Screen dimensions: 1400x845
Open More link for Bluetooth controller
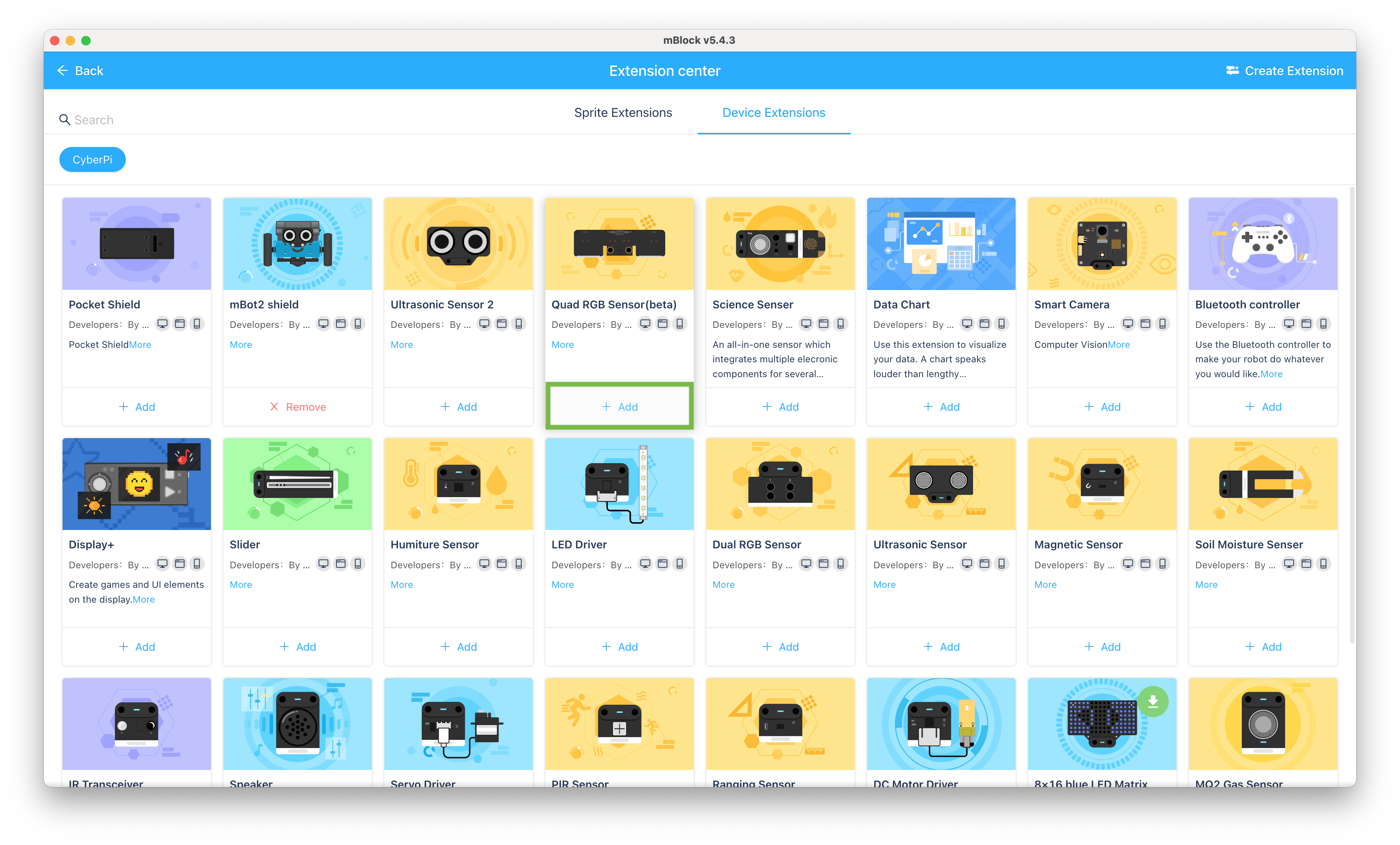1271,374
